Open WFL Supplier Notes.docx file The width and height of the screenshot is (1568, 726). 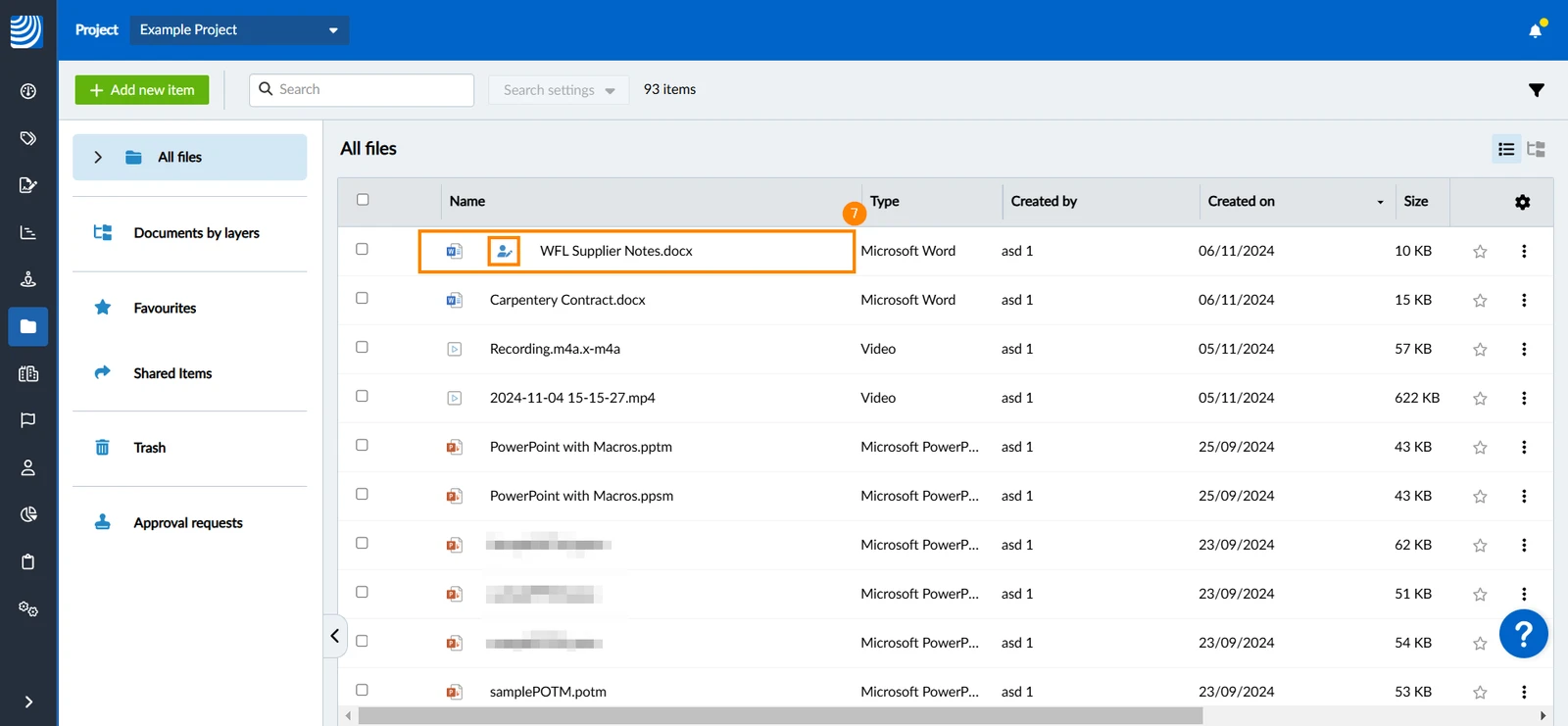tap(615, 251)
